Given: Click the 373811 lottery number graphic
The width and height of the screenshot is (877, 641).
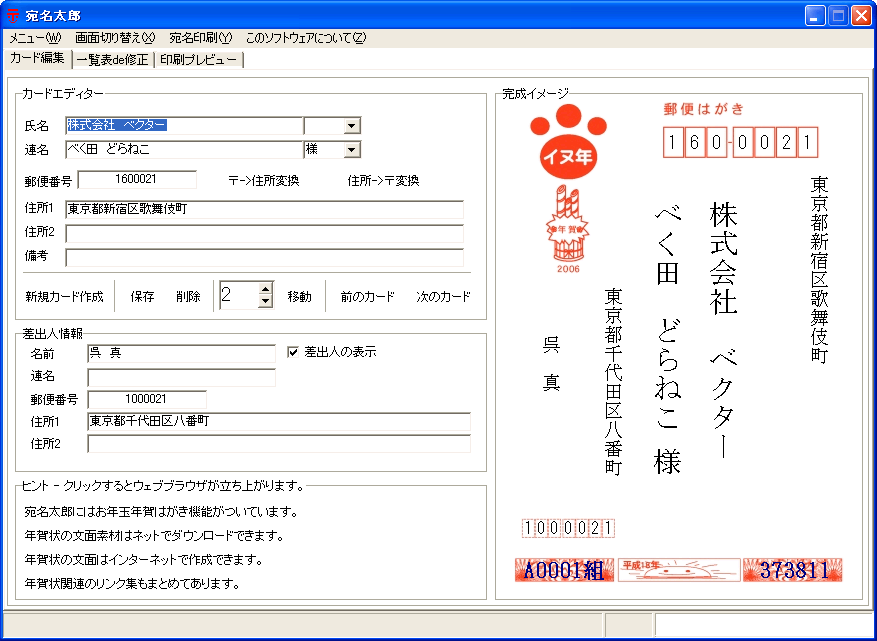Looking at the screenshot, I should pos(793,569).
